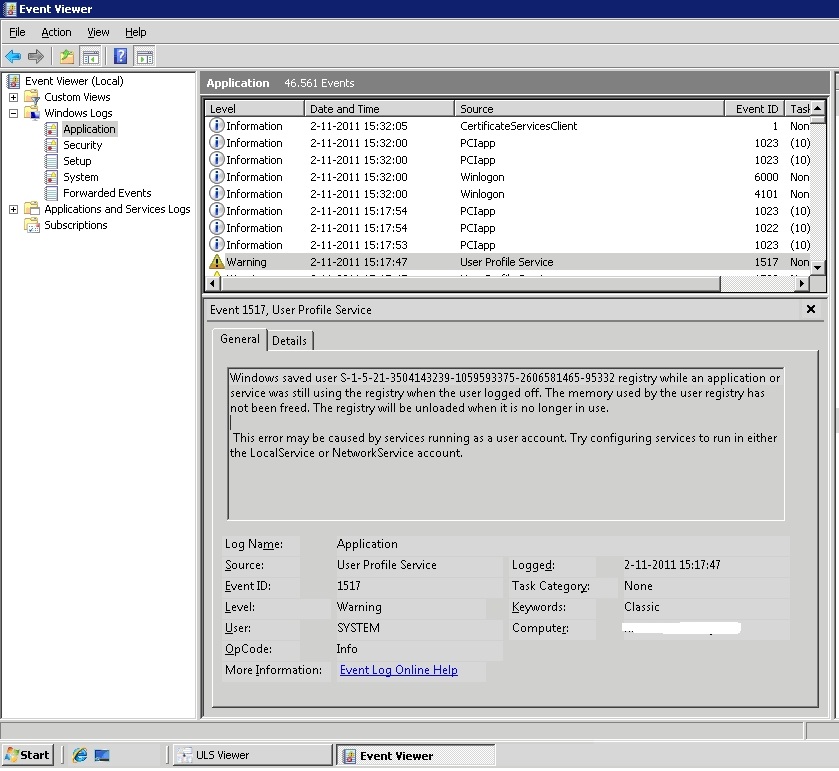
Task: Toggle Show/Hide Console Tree toolbar icon
Action: pyautogui.click(x=90, y=56)
